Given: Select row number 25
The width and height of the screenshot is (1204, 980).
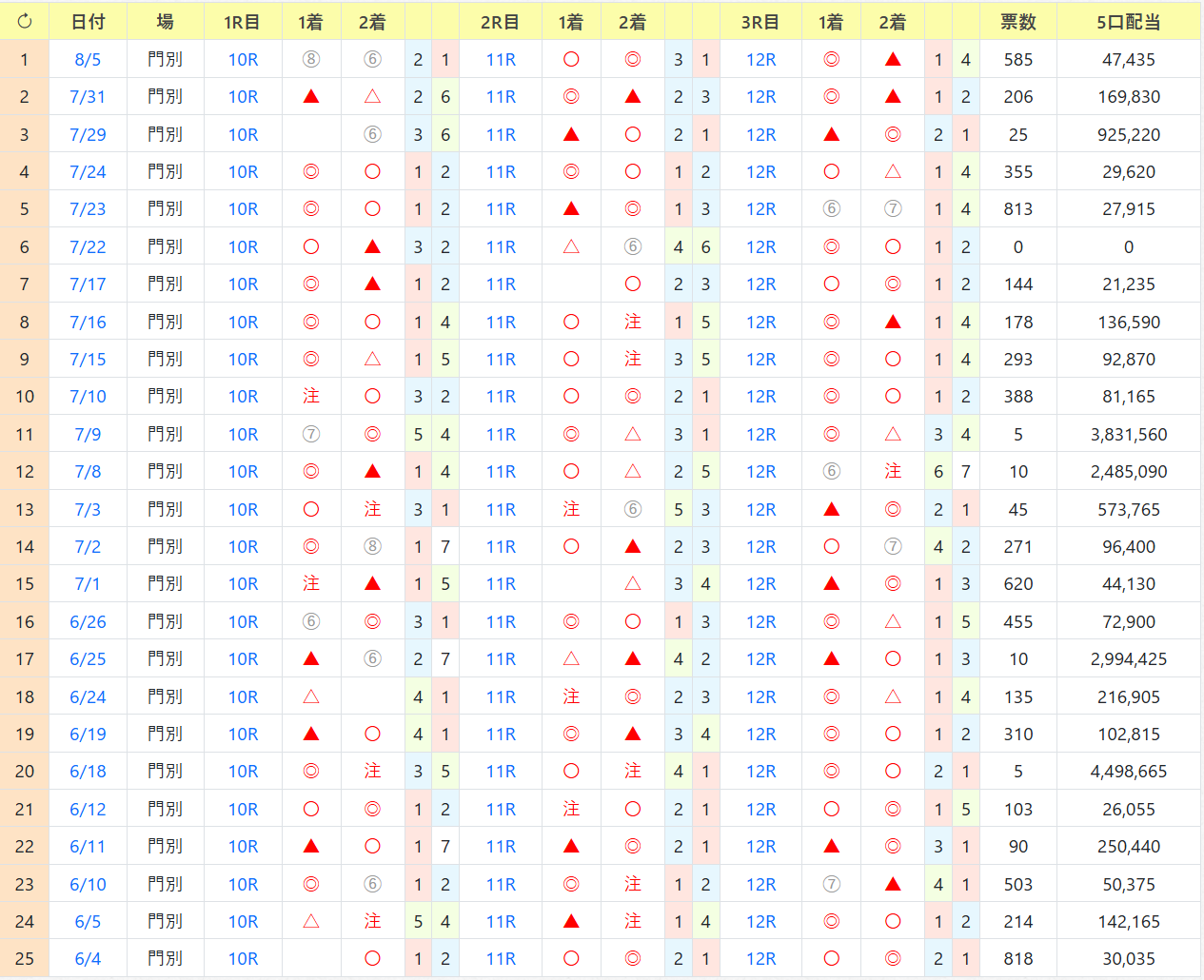Looking at the screenshot, I should pyautogui.click(x=25, y=959).
